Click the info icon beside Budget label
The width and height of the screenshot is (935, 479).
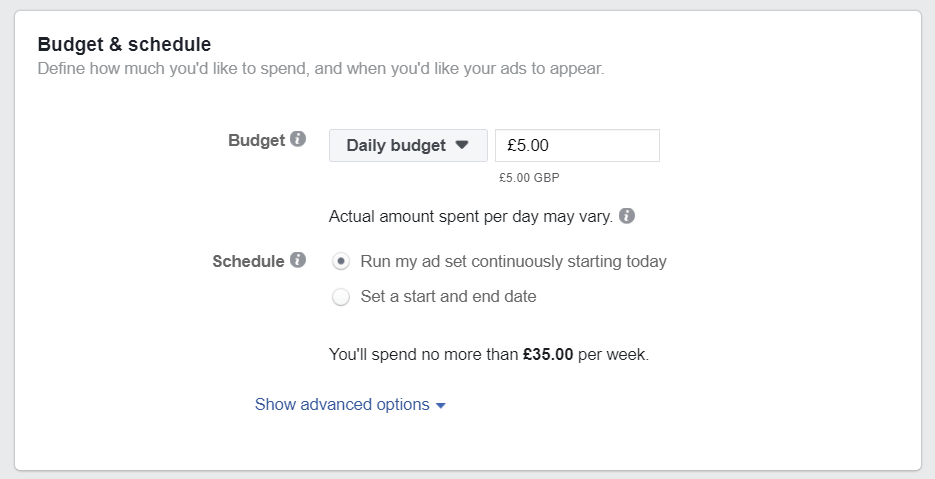coord(298,139)
